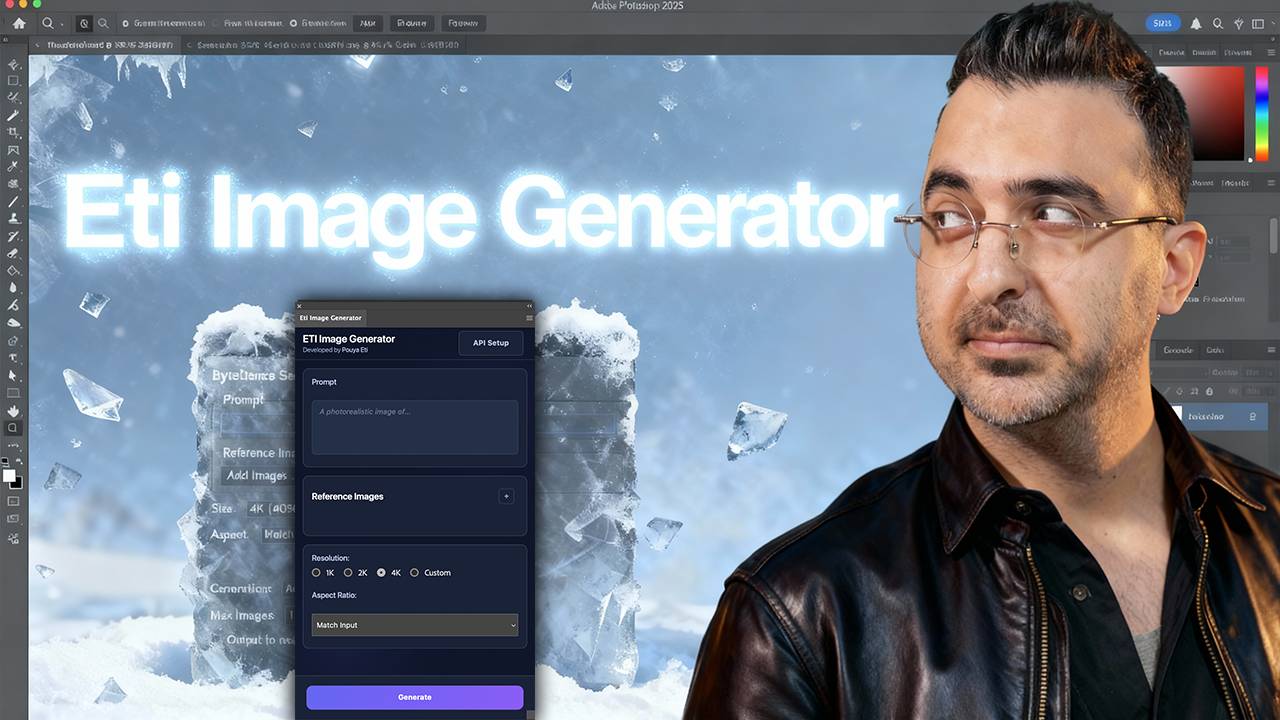Open the Edit Toolbar three-dots menu

[x=14, y=445]
